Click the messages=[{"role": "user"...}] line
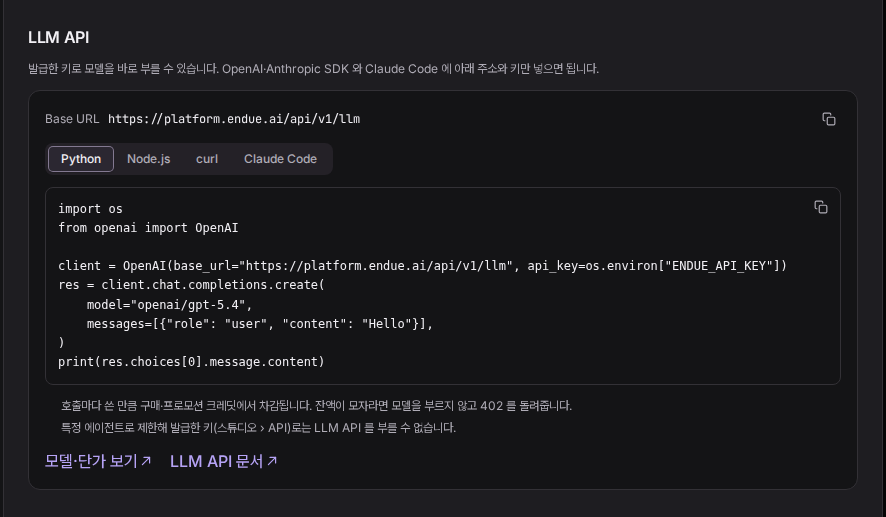Screen dimensions: 886x517 (260, 324)
